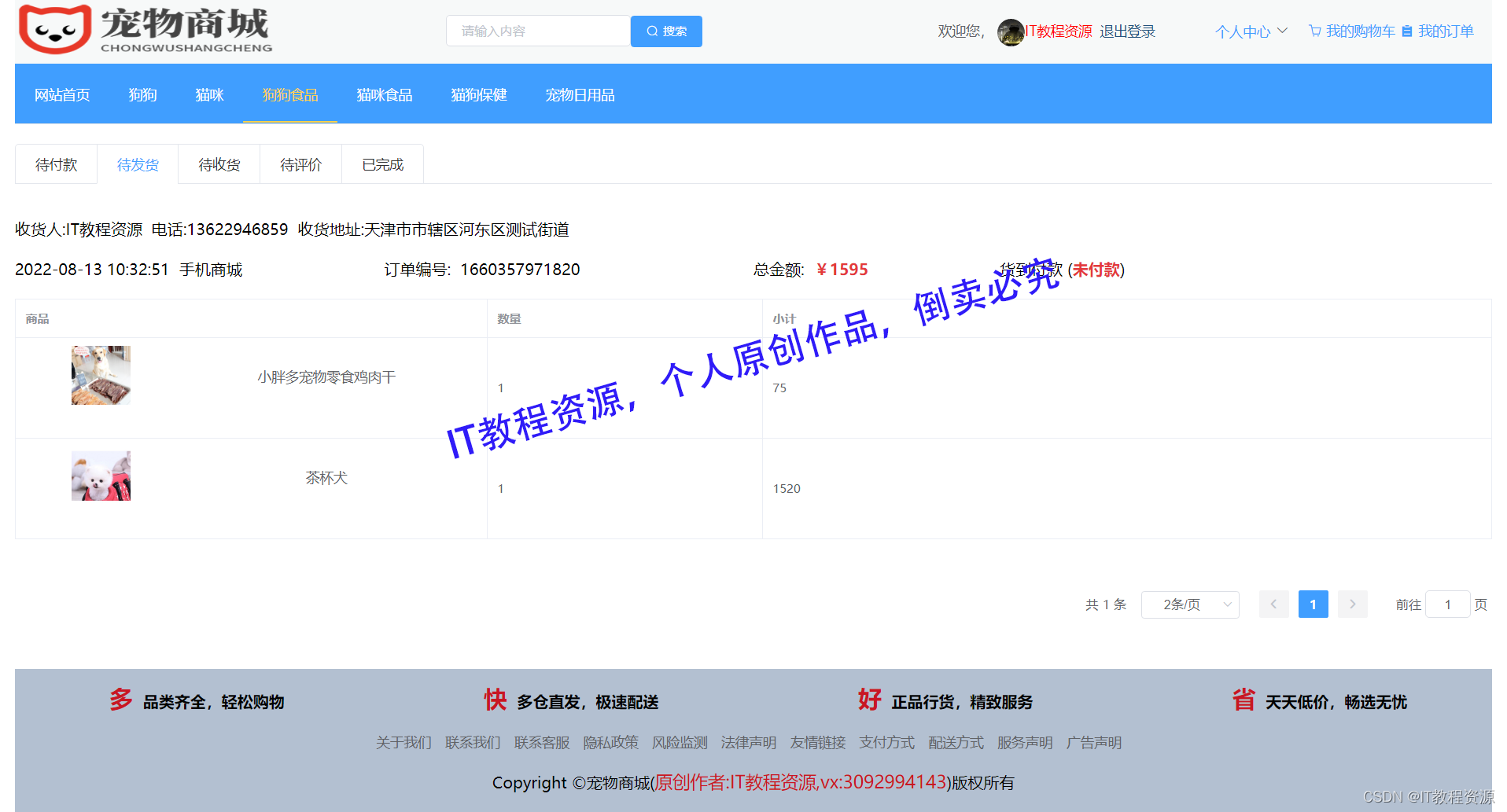The width and height of the screenshot is (1507, 812).
Task: Switch to the 待付款 tab
Action: pyautogui.click(x=55, y=164)
